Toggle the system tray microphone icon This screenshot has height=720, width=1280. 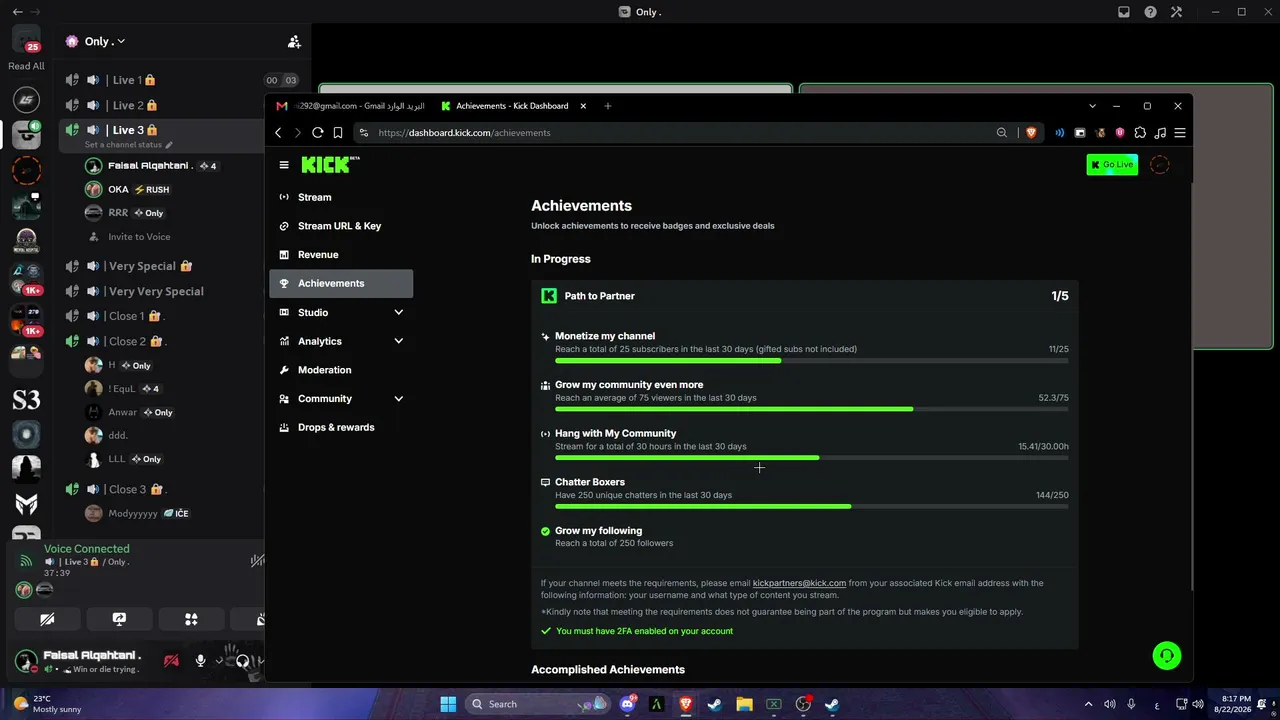click(1131, 704)
